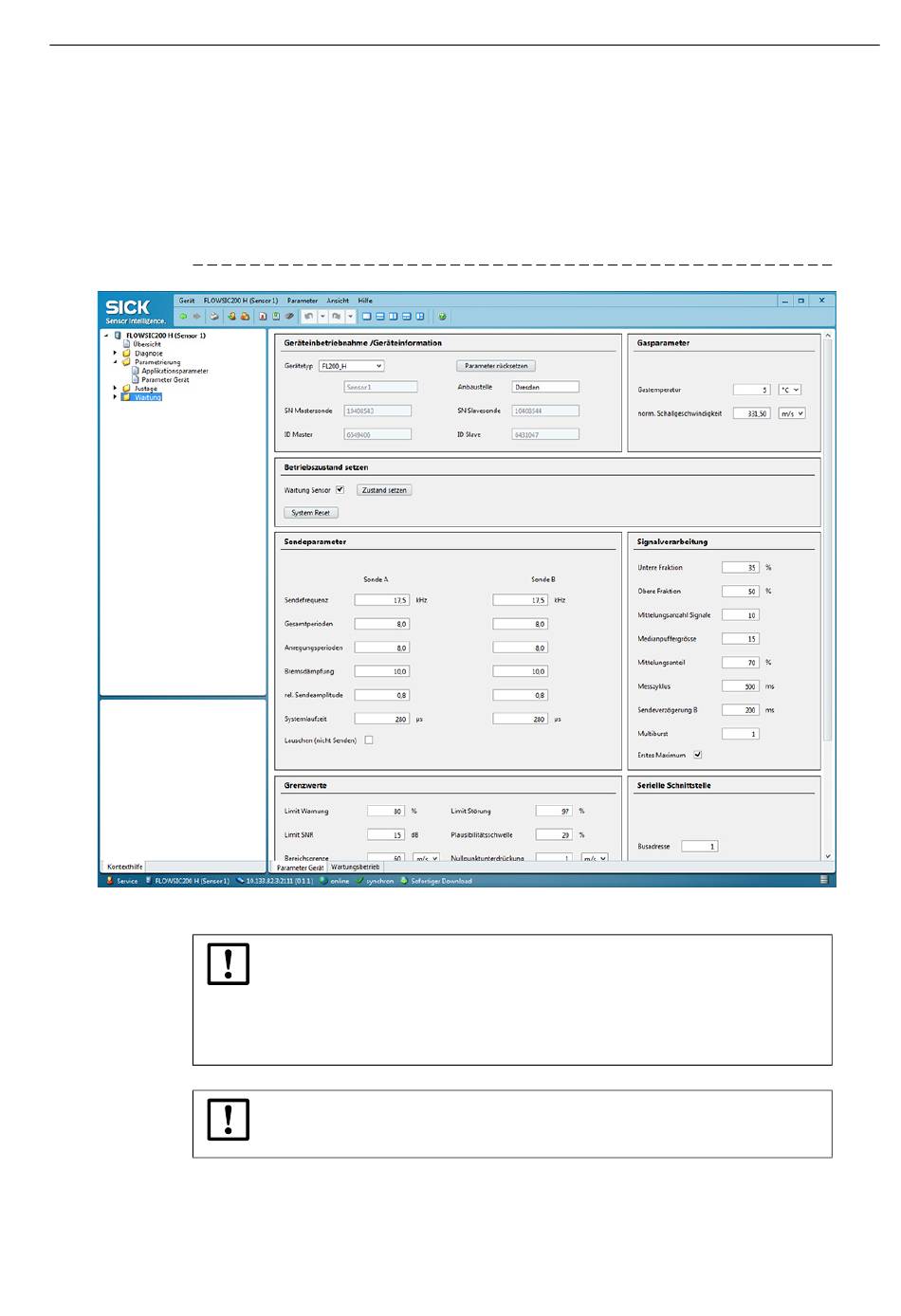Screen dimensions: 901x1316
Task: Click Sonde A Sendefrequenz field
Action: pyautogui.click(x=382, y=600)
